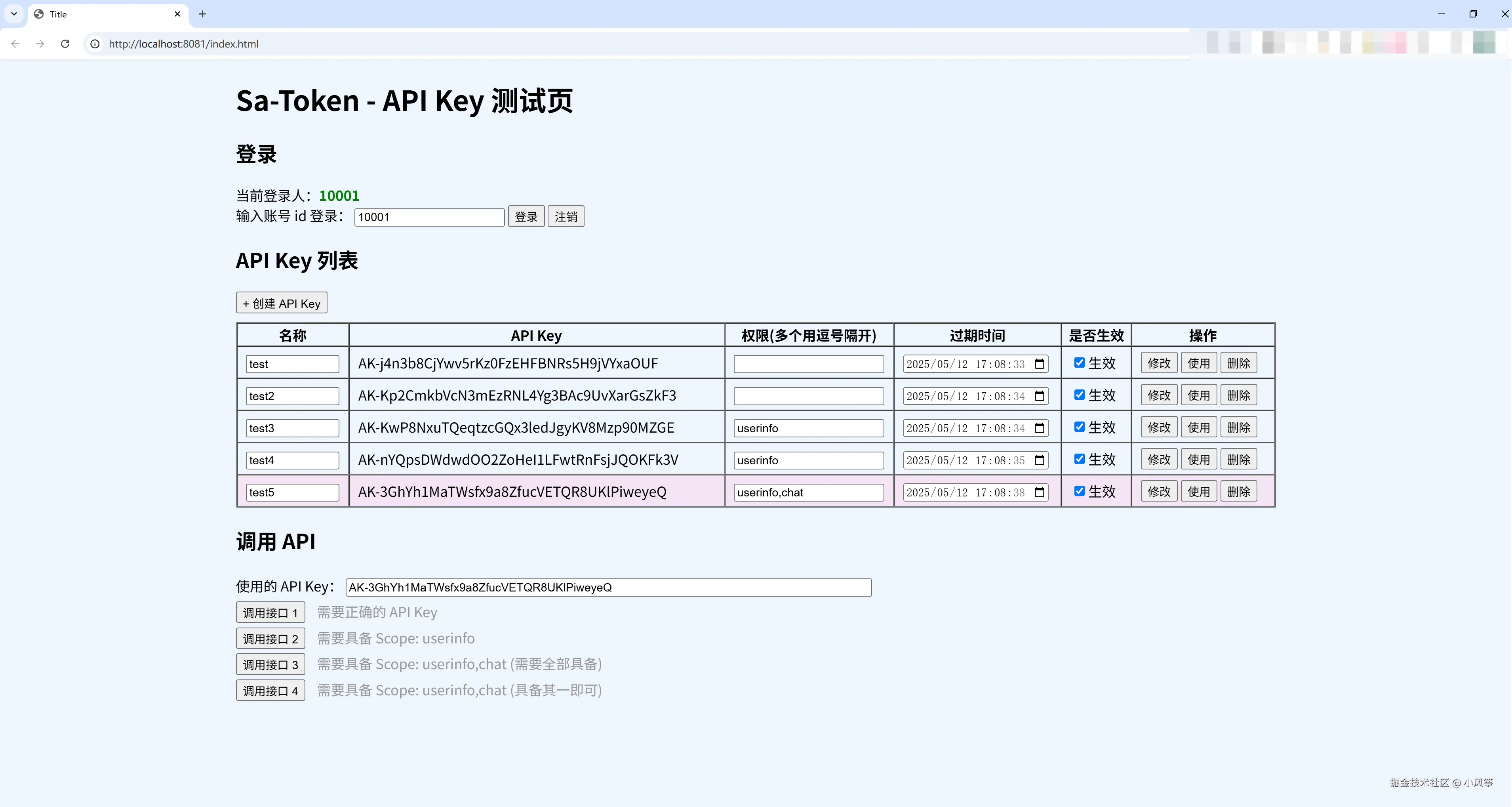Open the browser tab search chevron
The height and width of the screenshot is (807, 1512).
click(13, 13)
